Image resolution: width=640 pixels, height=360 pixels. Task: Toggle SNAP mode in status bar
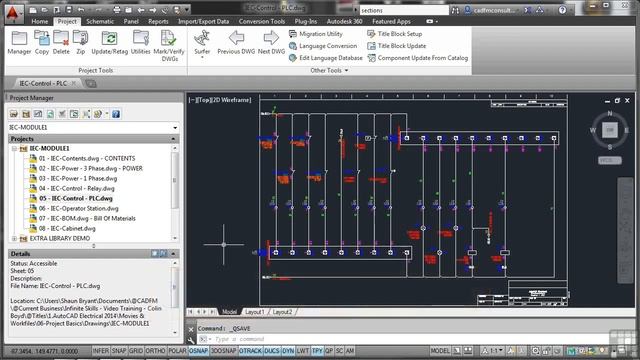click(119, 351)
